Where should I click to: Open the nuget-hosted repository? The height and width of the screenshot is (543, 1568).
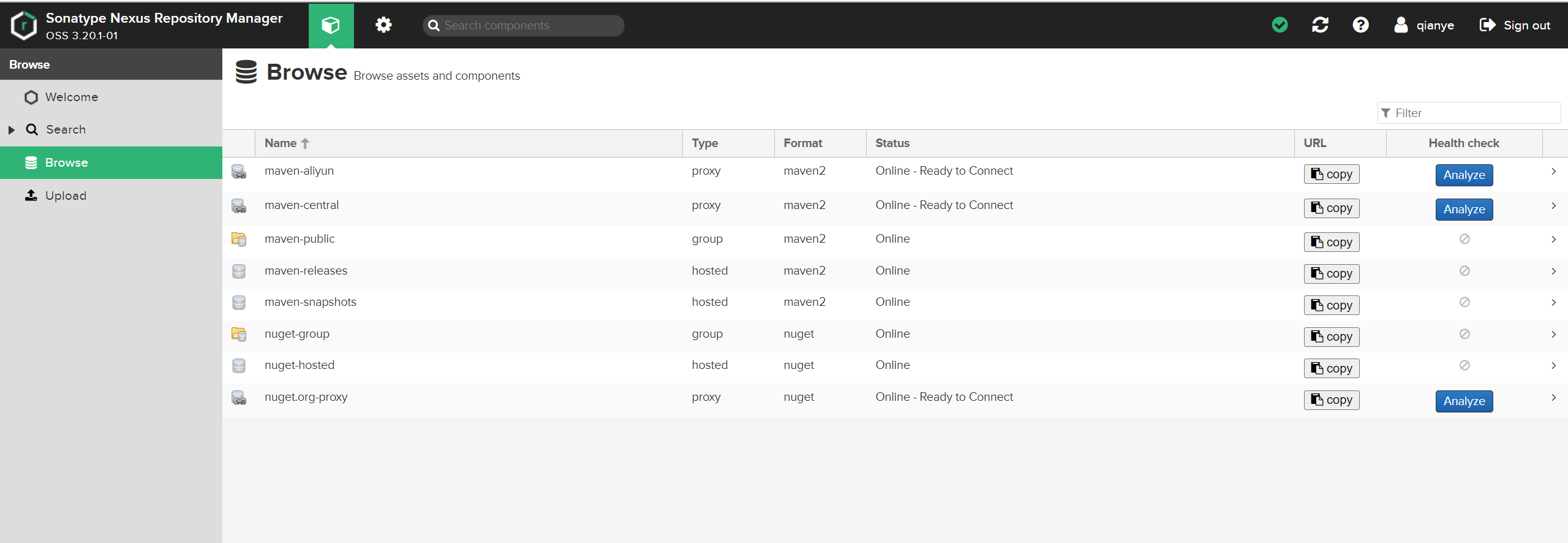click(x=300, y=365)
